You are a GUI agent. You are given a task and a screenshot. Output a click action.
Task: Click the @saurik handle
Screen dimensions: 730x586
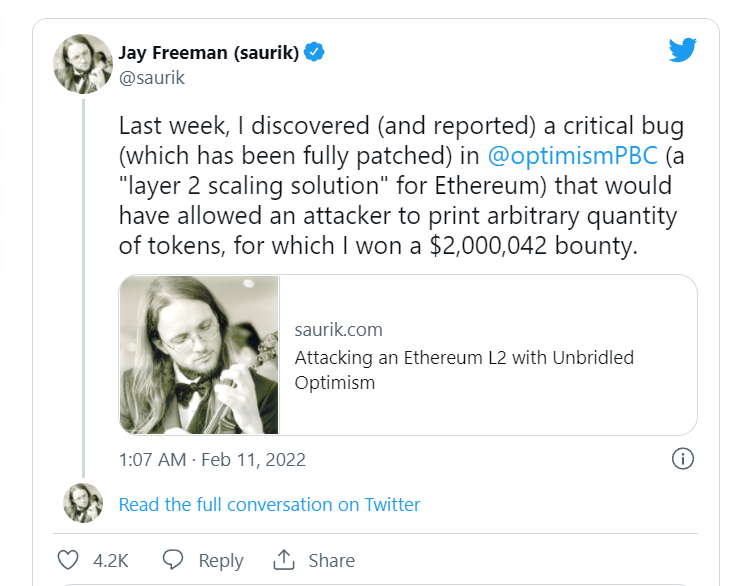(152, 77)
